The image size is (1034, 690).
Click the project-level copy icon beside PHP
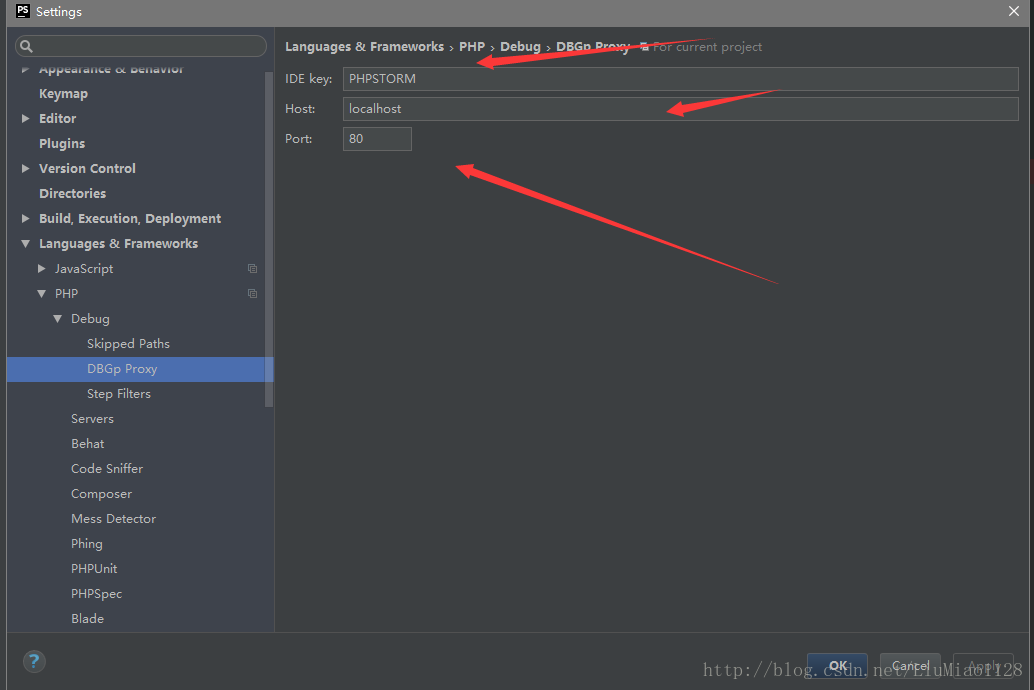[252, 294]
